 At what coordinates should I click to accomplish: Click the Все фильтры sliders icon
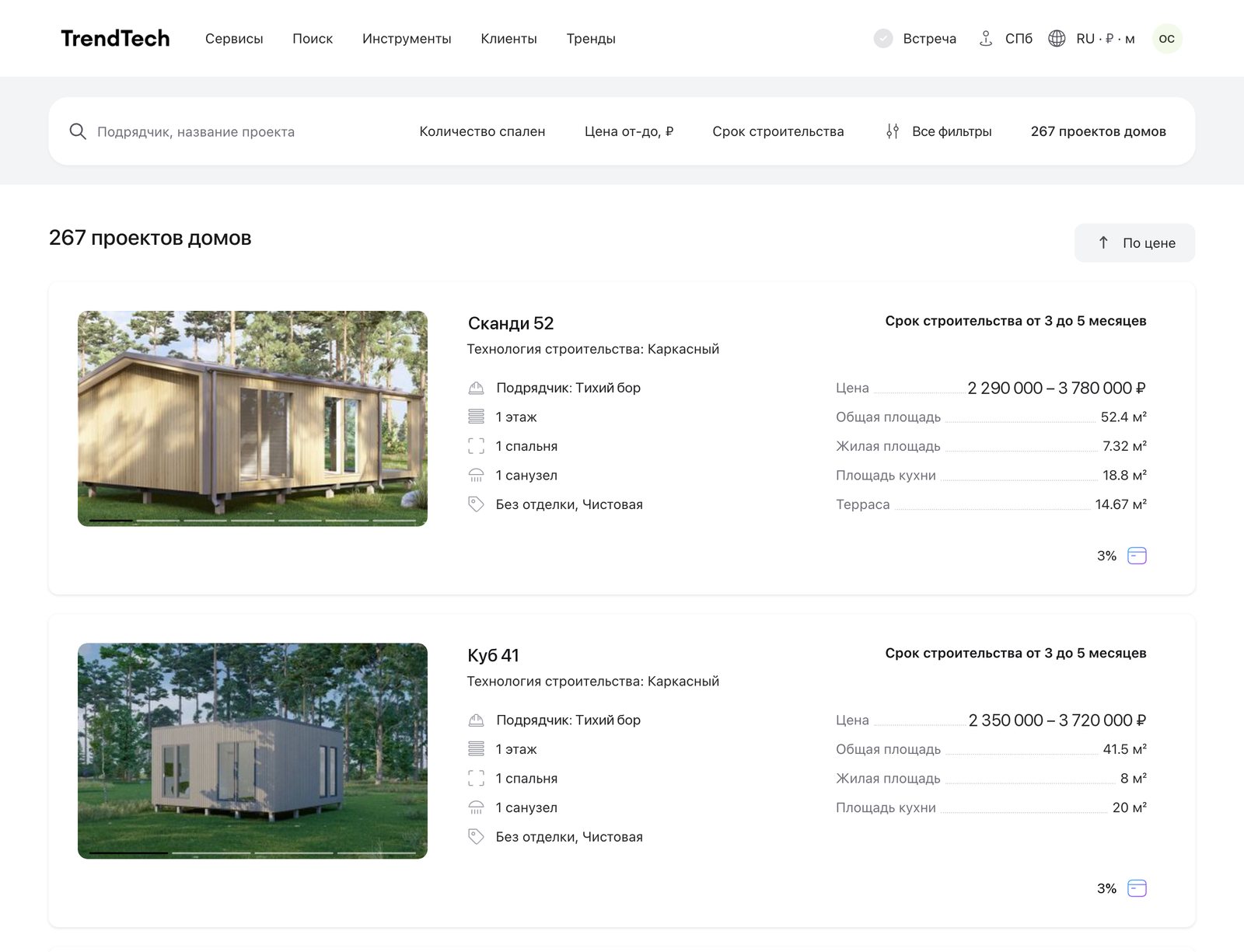pyautogui.click(x=893, y=131)
